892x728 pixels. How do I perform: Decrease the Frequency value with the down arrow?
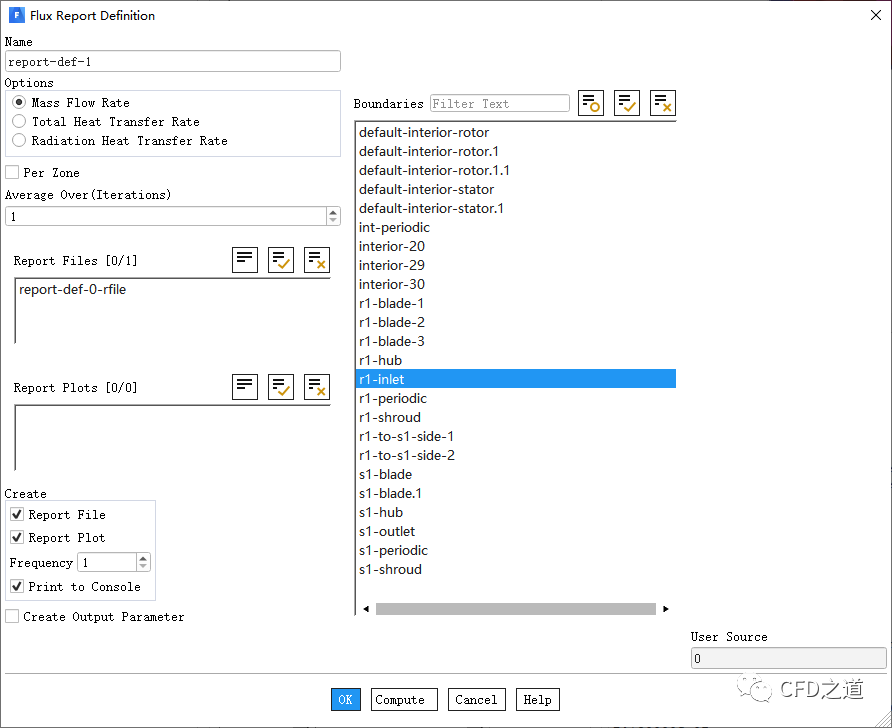[143, 567]
